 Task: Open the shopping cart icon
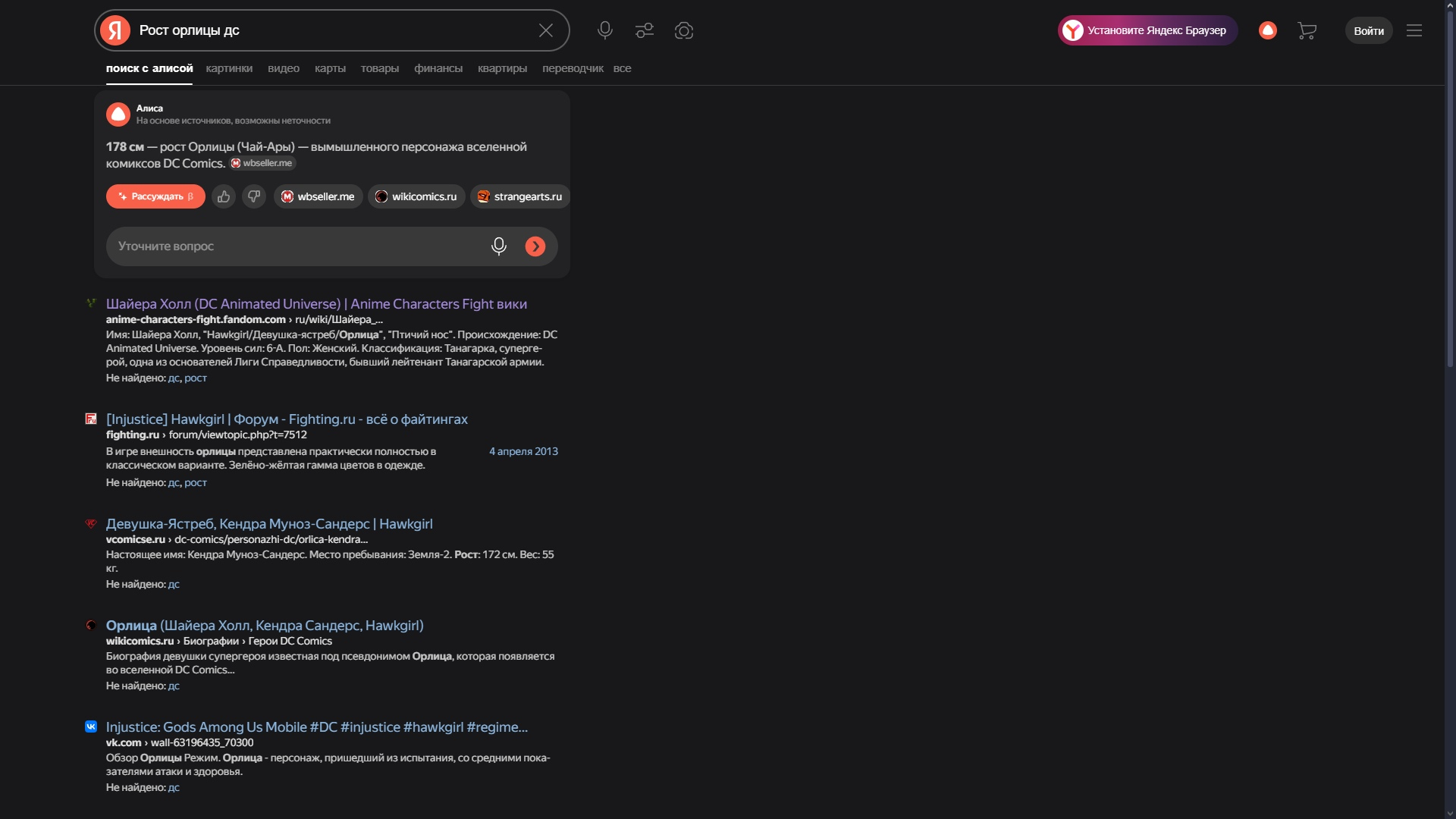pos(1307,30)
